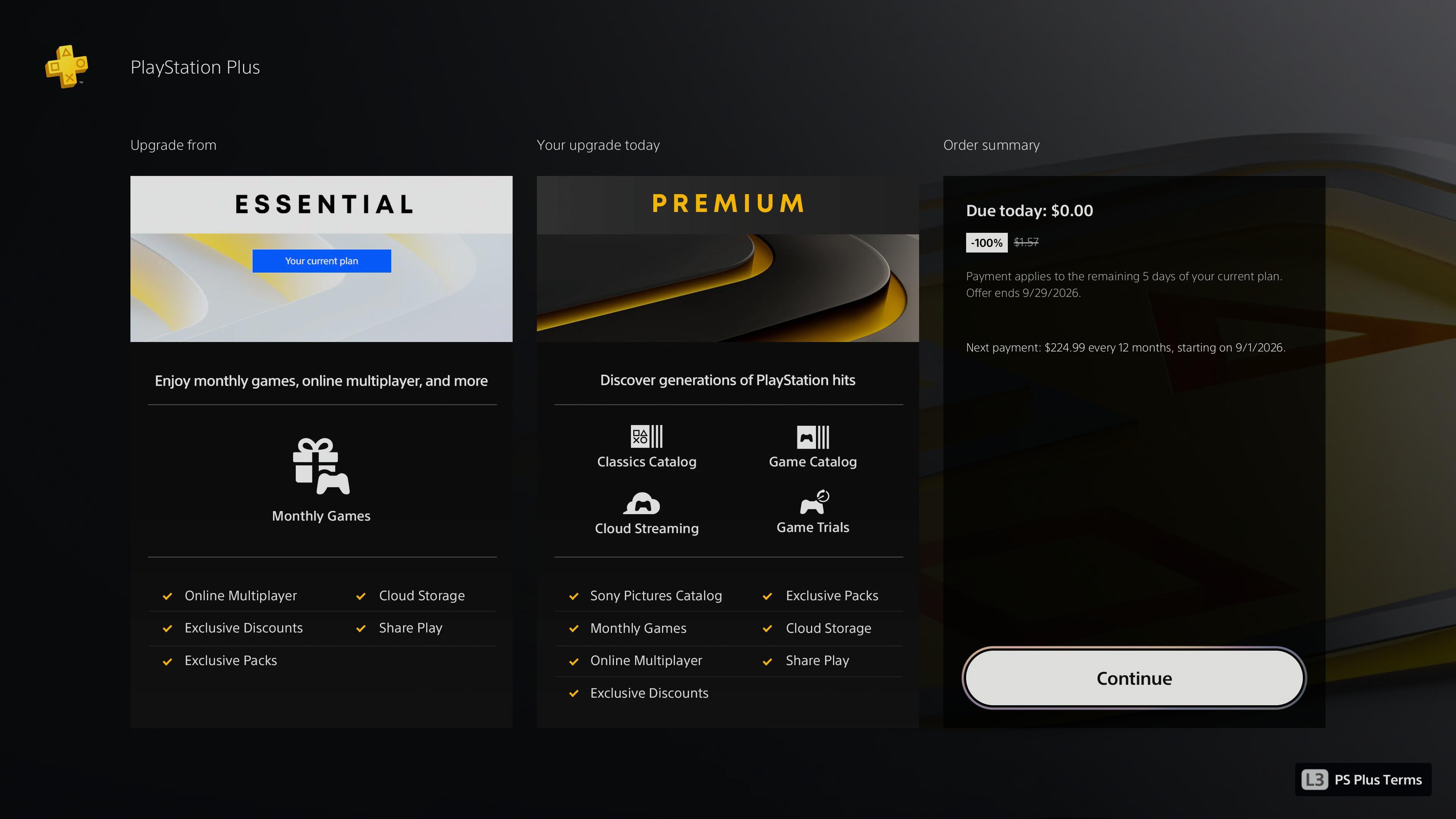
Task: Click the Sony Pictures Catalog checkmark
Action: tap(574, 596)
